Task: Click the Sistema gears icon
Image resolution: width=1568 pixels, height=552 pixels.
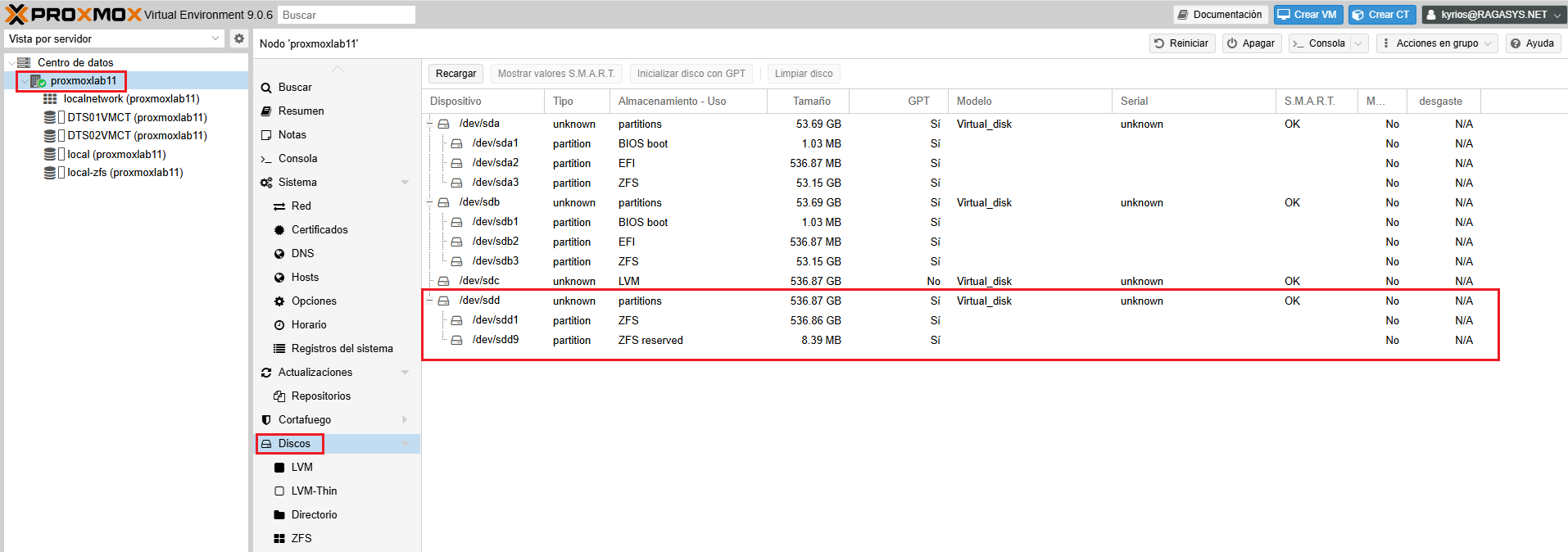Action: [x=266, y=182]
